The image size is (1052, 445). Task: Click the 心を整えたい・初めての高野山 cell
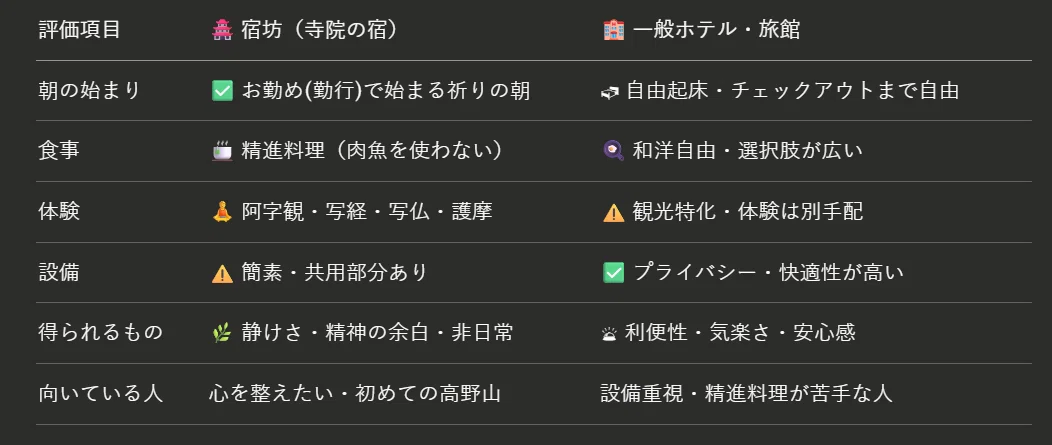click(x=355, y=393)
